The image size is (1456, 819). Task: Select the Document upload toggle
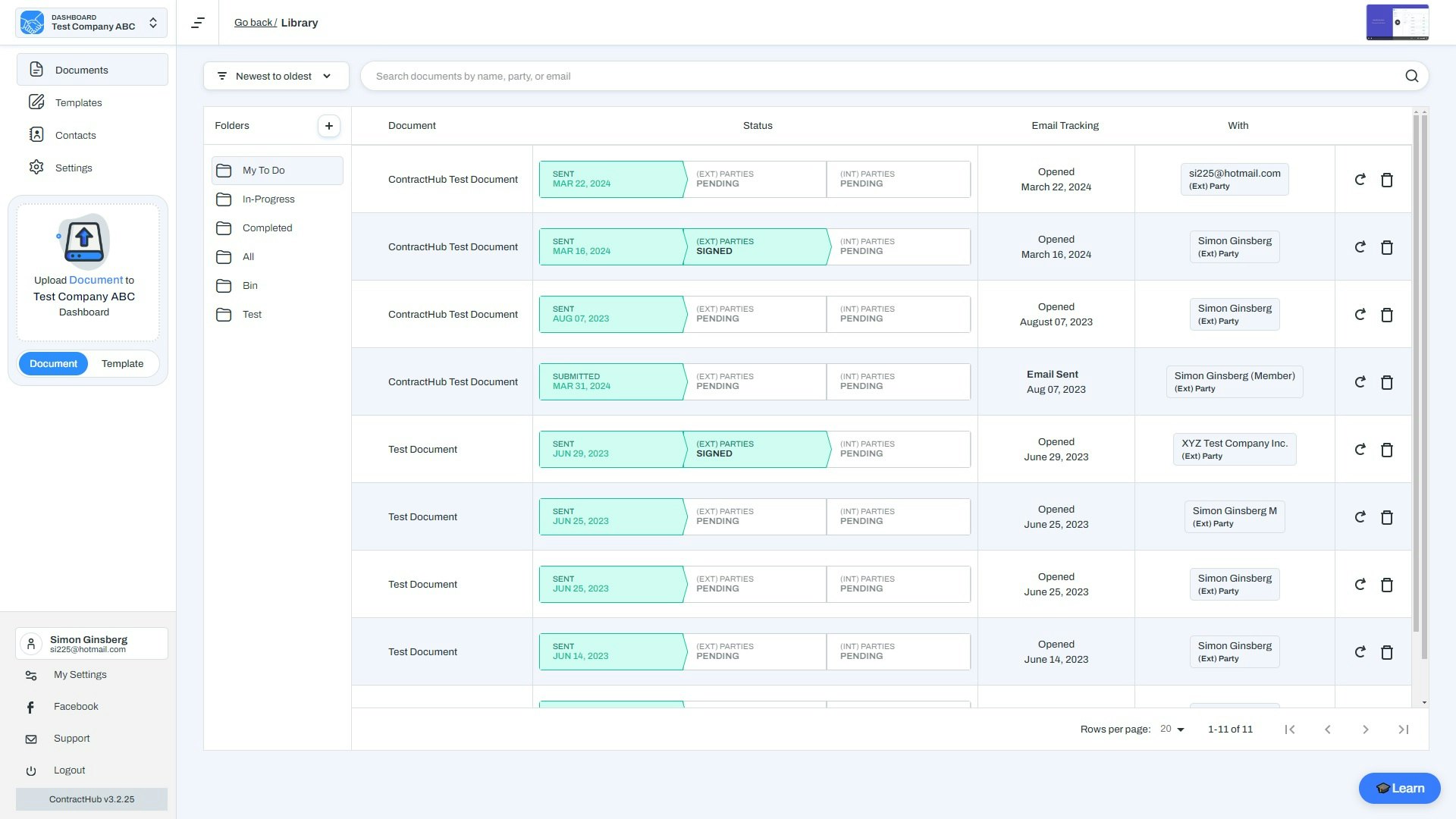(53, 364)
